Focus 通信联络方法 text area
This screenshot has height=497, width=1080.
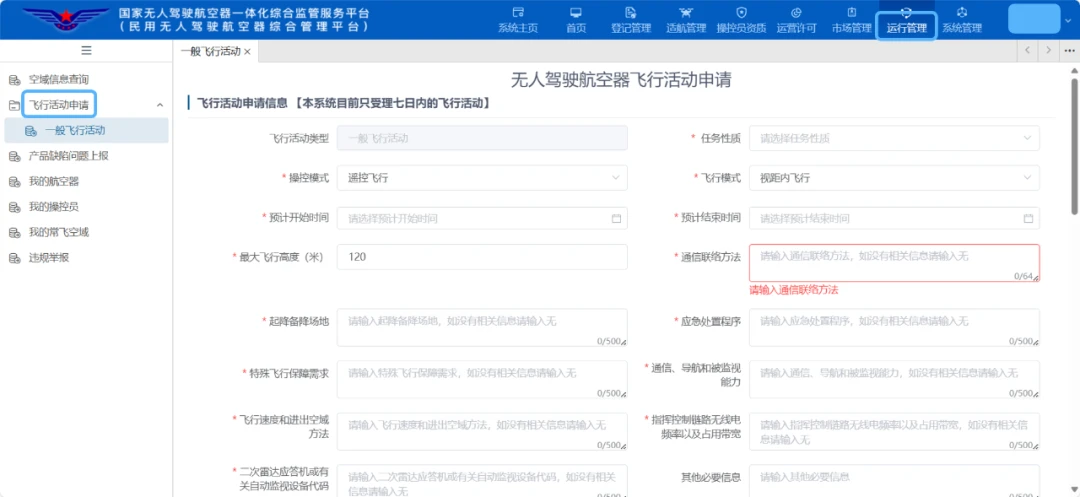pos(894,263)
